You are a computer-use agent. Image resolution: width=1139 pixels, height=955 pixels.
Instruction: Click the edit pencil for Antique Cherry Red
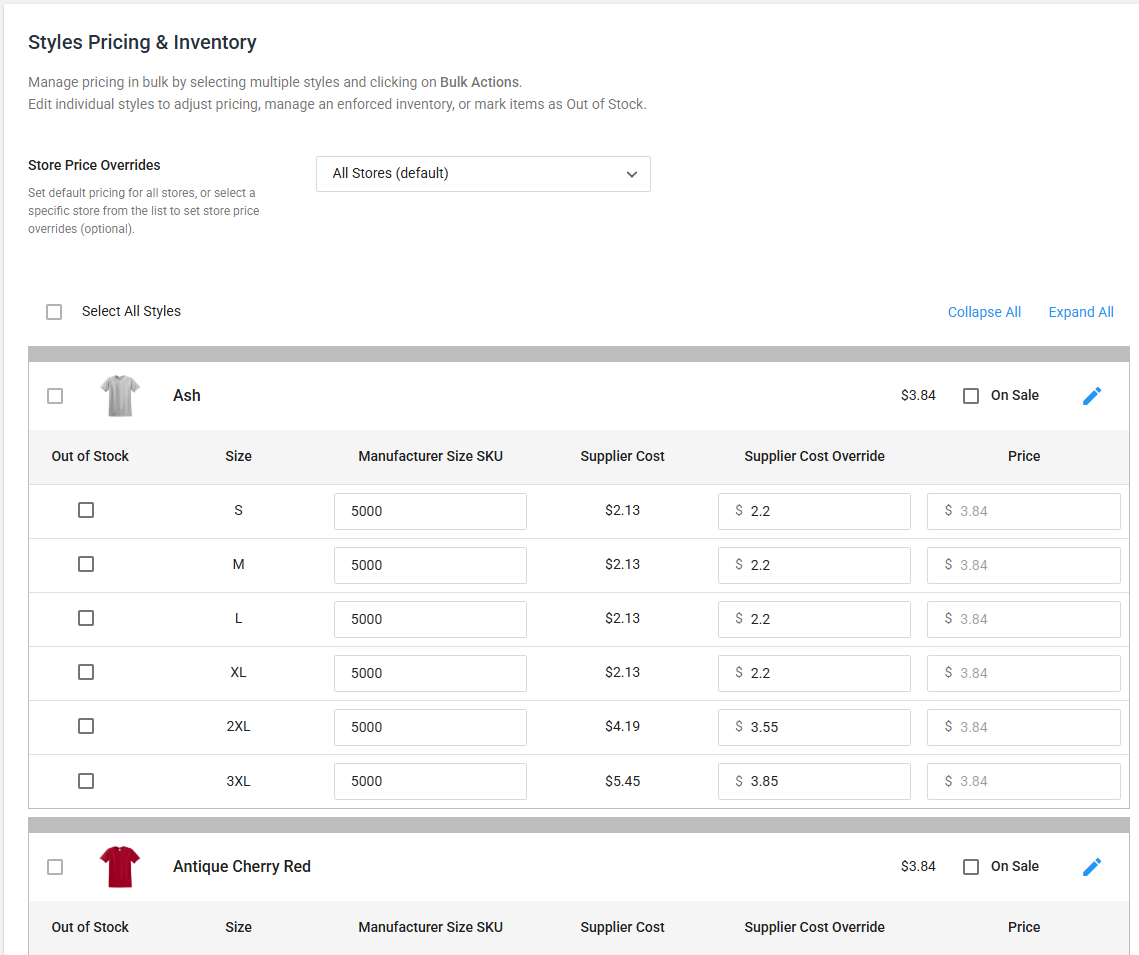click(x=1092, y=867)
